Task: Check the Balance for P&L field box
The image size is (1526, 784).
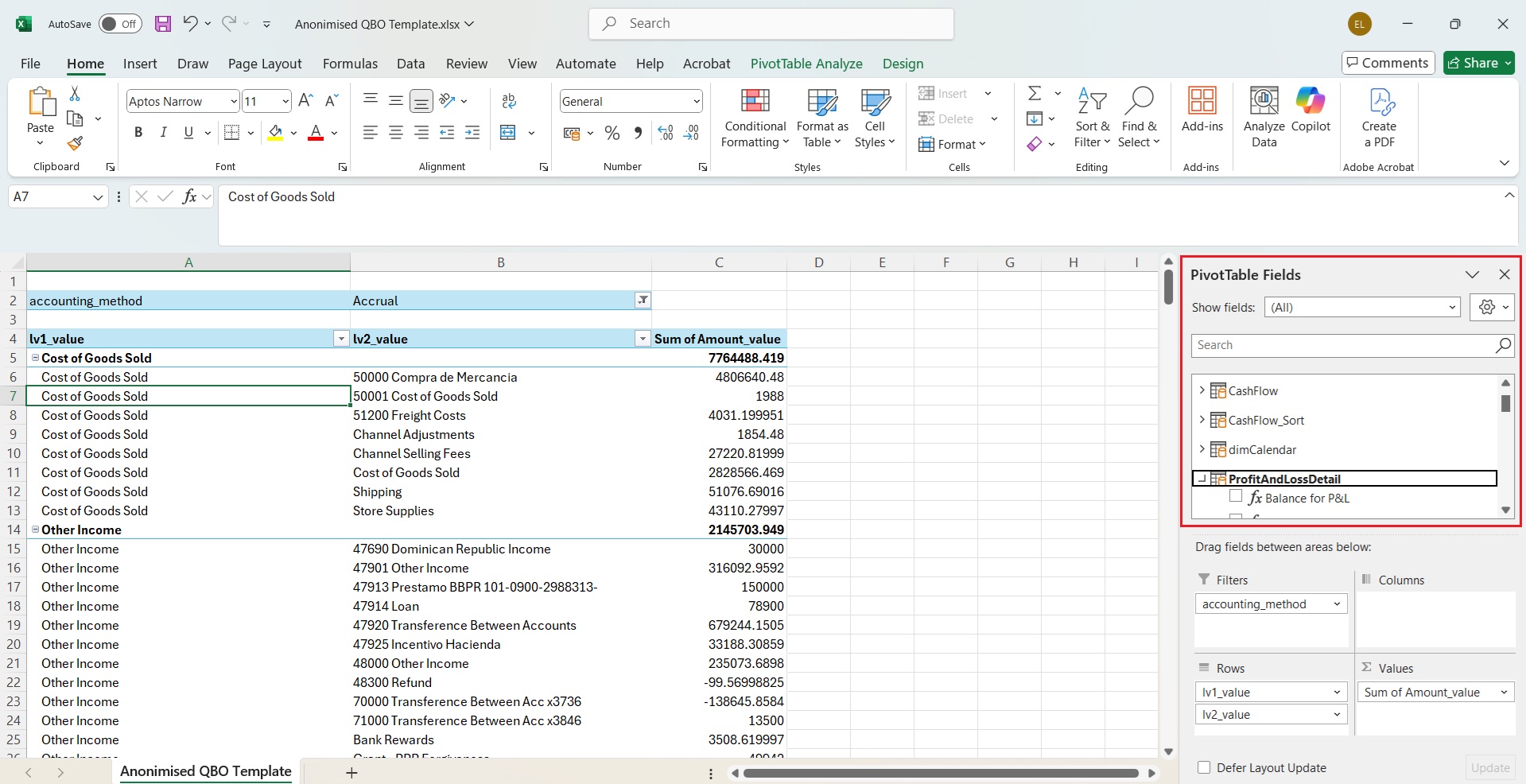Action: 1236,496
